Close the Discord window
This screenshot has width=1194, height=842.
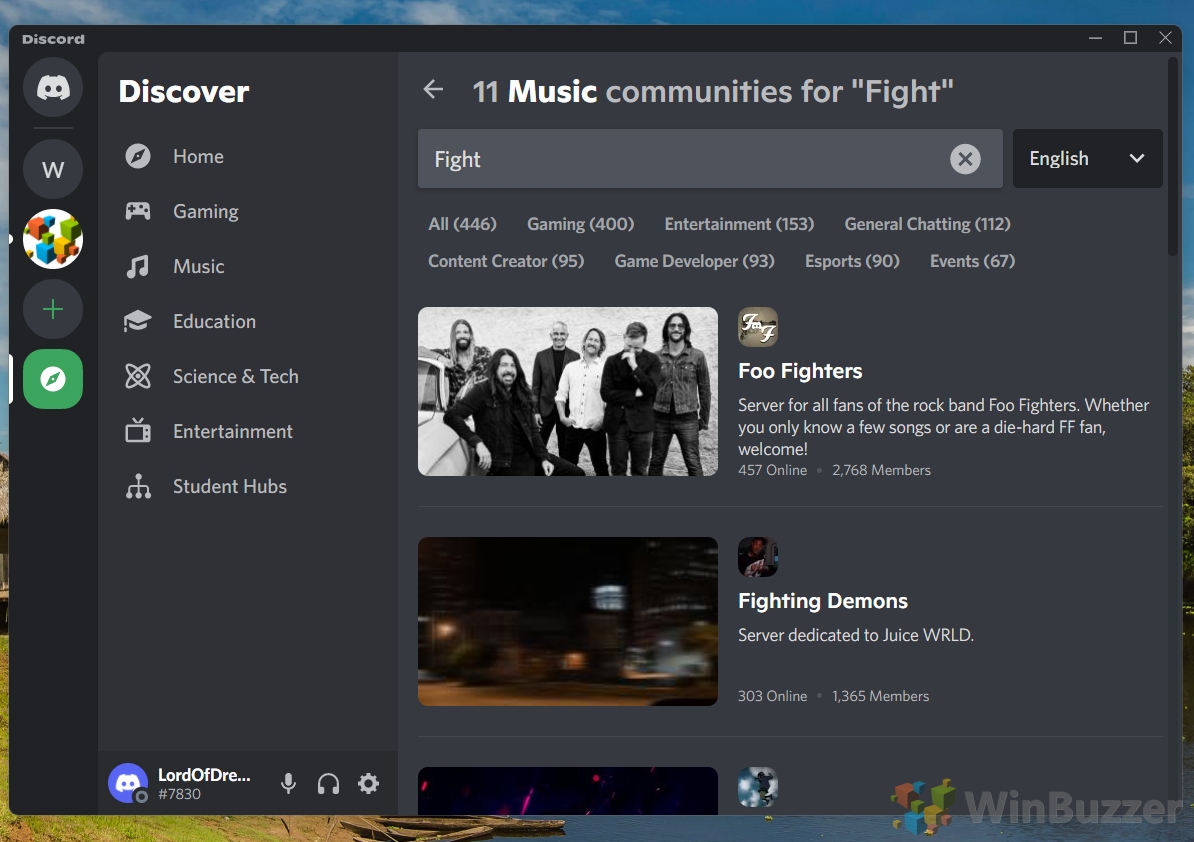(1165, 38)
